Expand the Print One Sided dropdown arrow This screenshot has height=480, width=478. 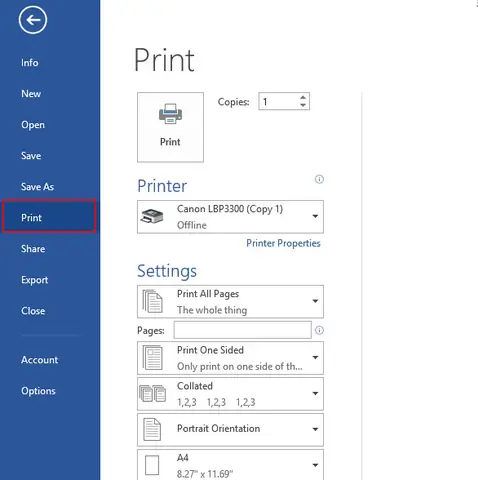coord(315,358)
